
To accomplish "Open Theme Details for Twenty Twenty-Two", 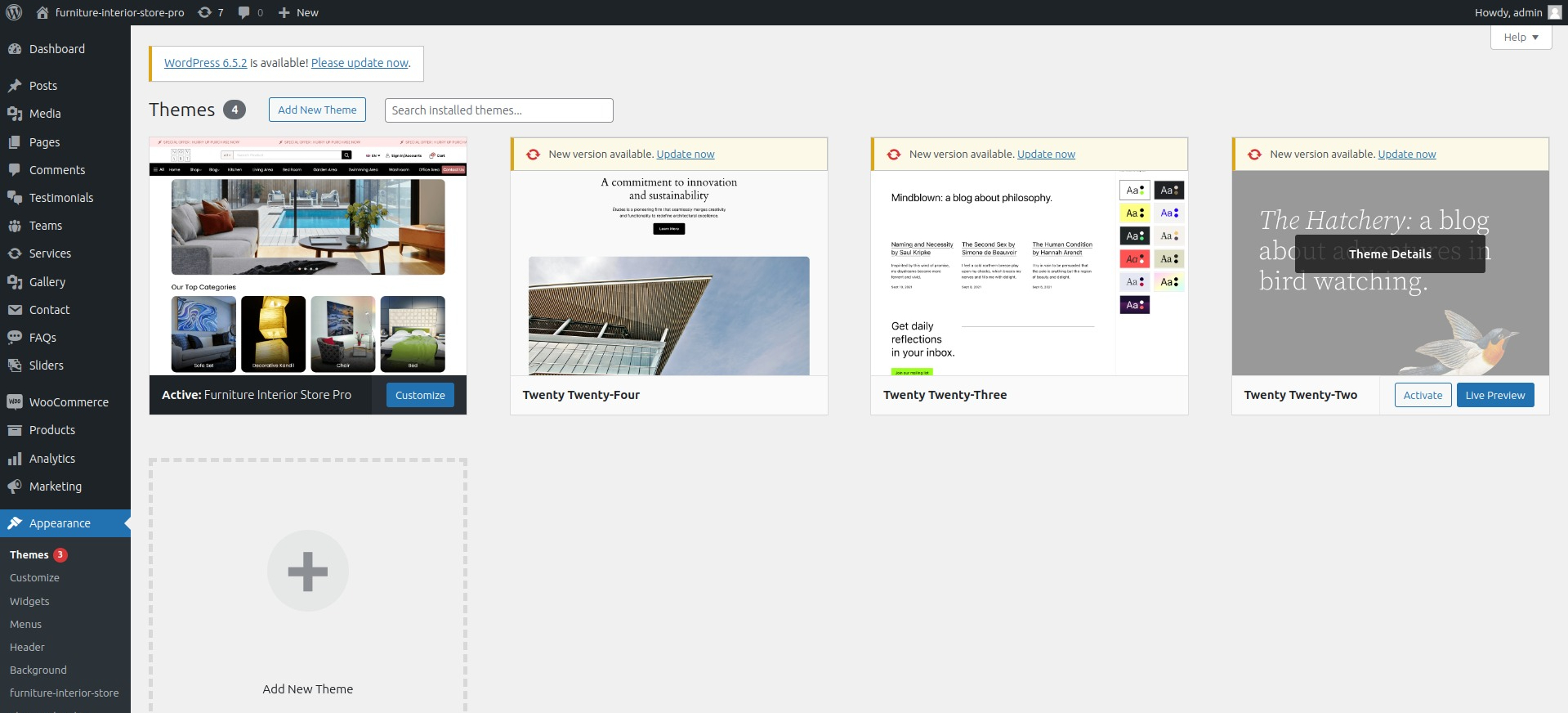I will pyautogui.click(x=1390, y=253).
